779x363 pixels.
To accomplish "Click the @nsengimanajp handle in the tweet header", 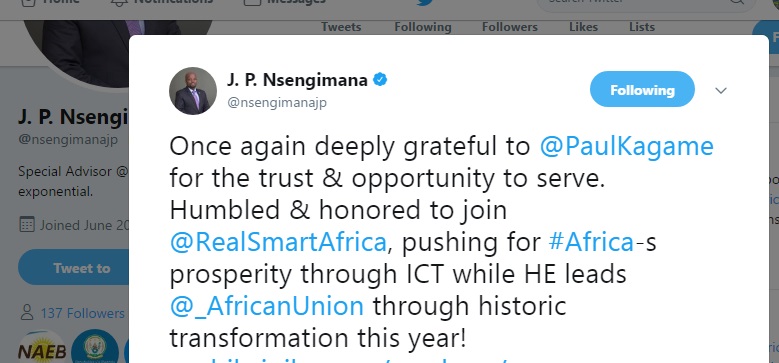I will (277, 103).
